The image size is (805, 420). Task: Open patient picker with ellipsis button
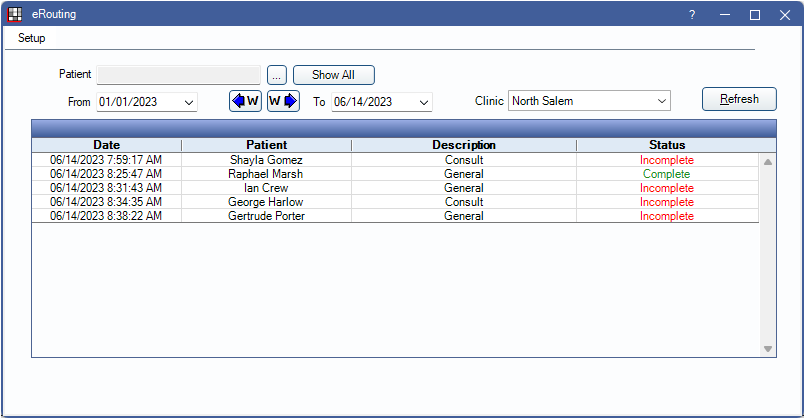tap(277, 75)
